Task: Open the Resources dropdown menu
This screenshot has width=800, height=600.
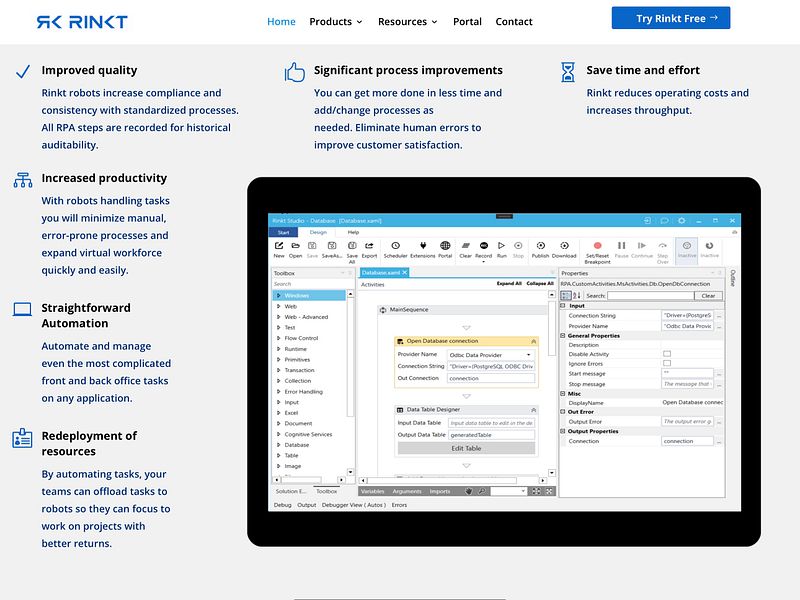Action: 408,21
